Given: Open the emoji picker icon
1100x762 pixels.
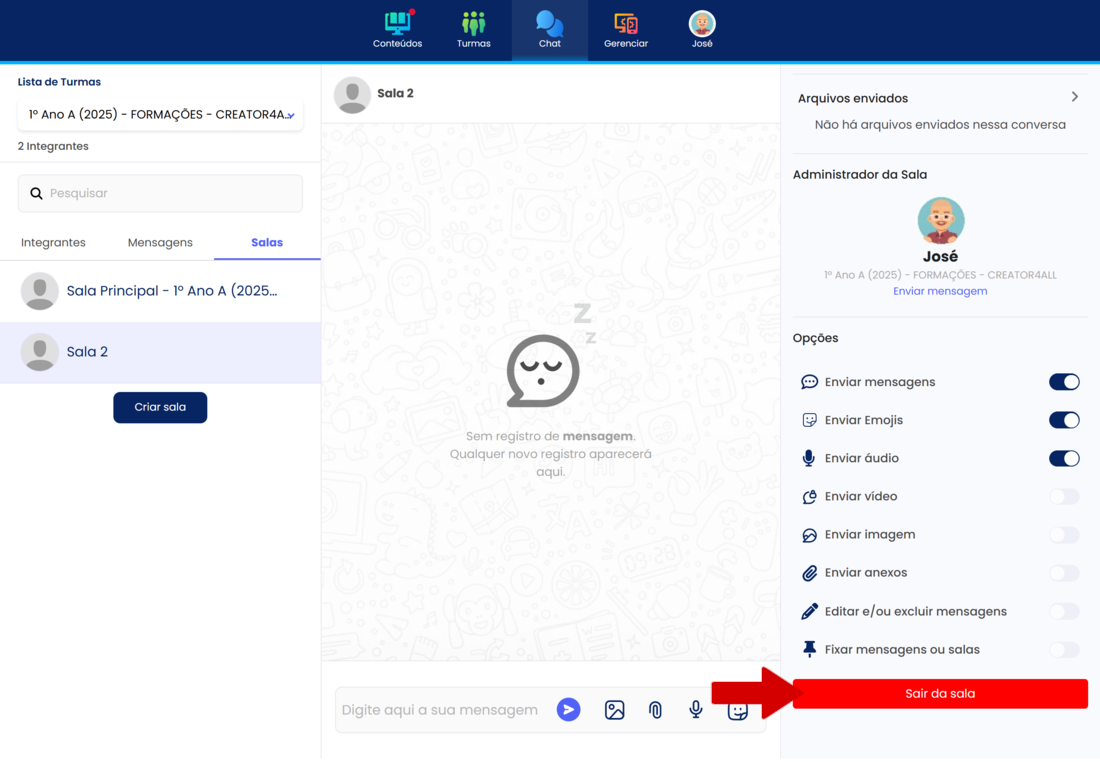Looking at the screenshot, I should [737, 710].
